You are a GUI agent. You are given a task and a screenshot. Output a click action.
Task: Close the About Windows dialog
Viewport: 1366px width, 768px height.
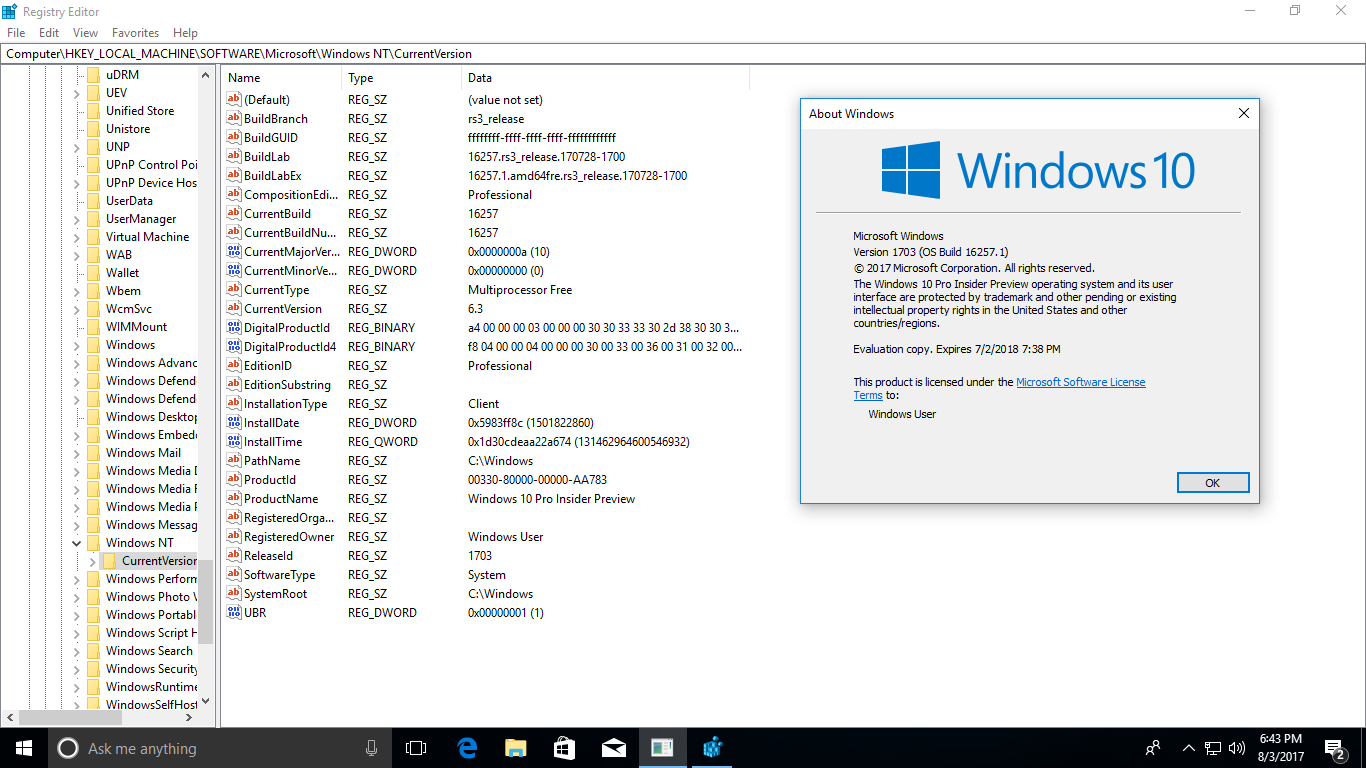1244,113
